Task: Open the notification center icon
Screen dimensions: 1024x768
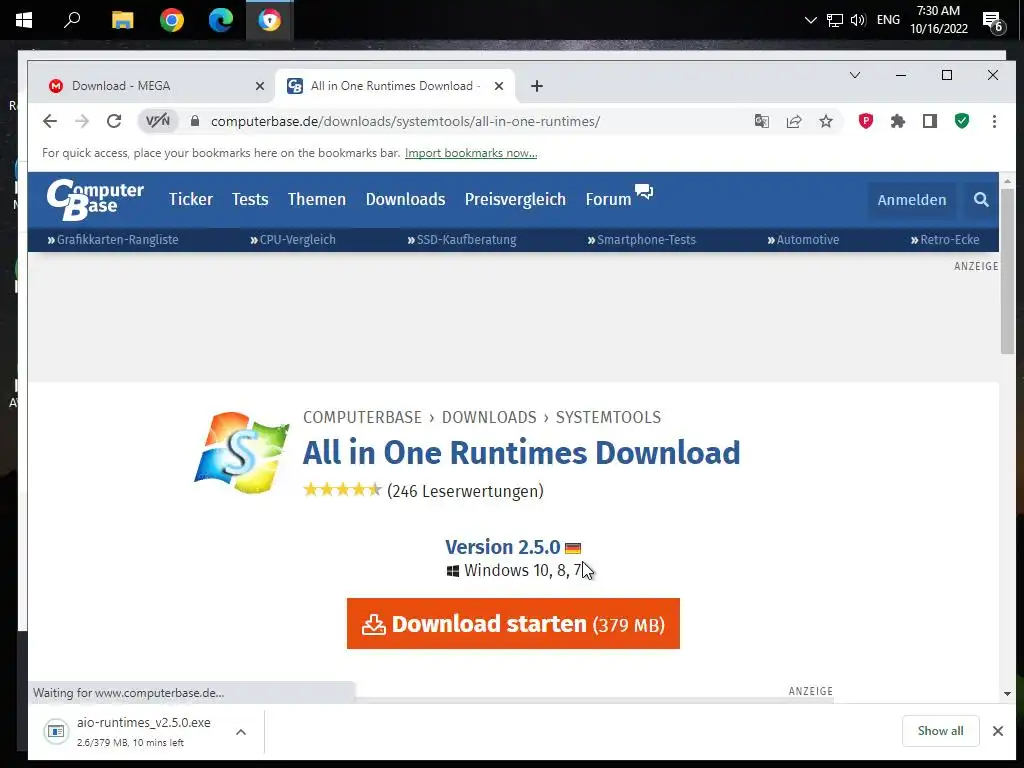Action: click(x=993, y=22)
